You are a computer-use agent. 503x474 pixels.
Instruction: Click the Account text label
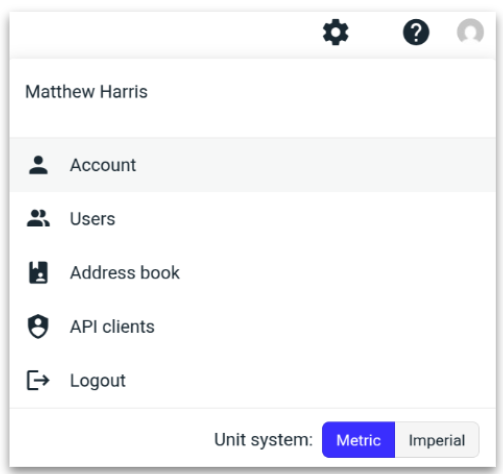tap(103, 165)
